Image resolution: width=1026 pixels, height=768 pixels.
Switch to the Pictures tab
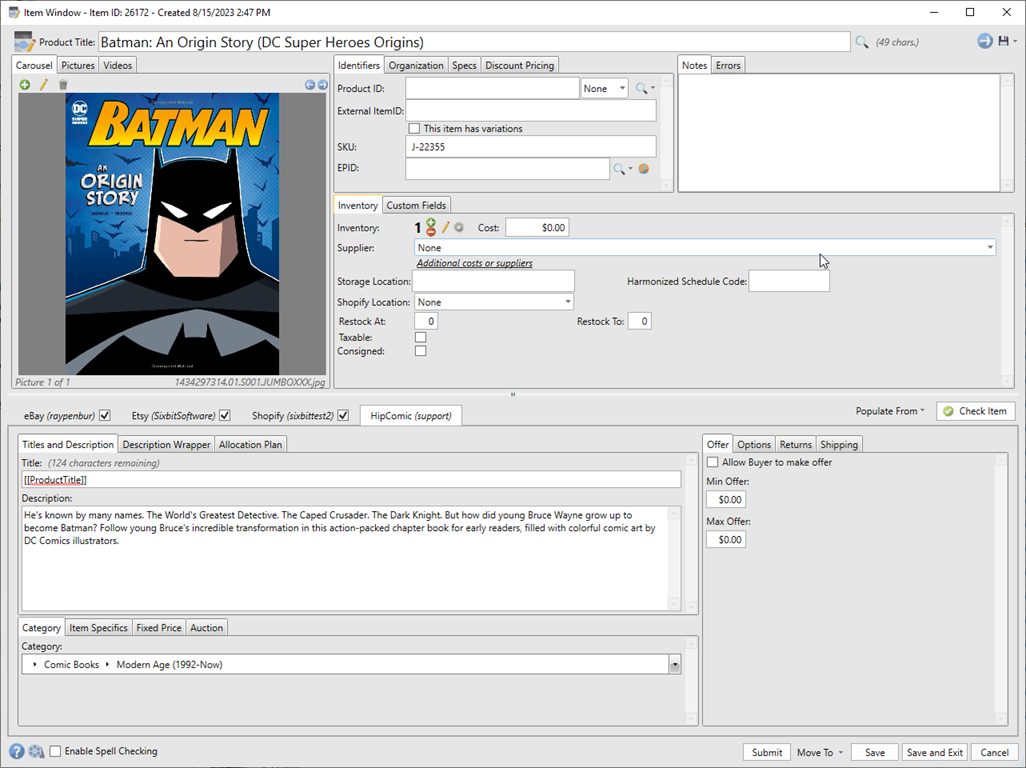pos(78,65)
